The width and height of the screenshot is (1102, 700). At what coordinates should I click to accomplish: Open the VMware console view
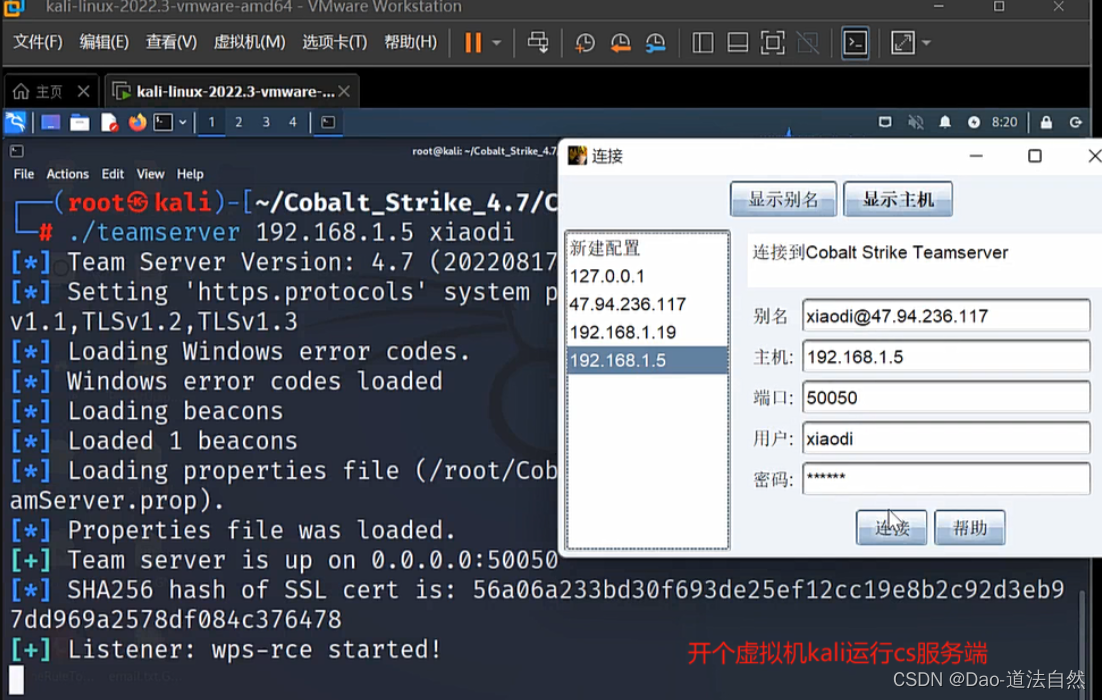(855, 43)
